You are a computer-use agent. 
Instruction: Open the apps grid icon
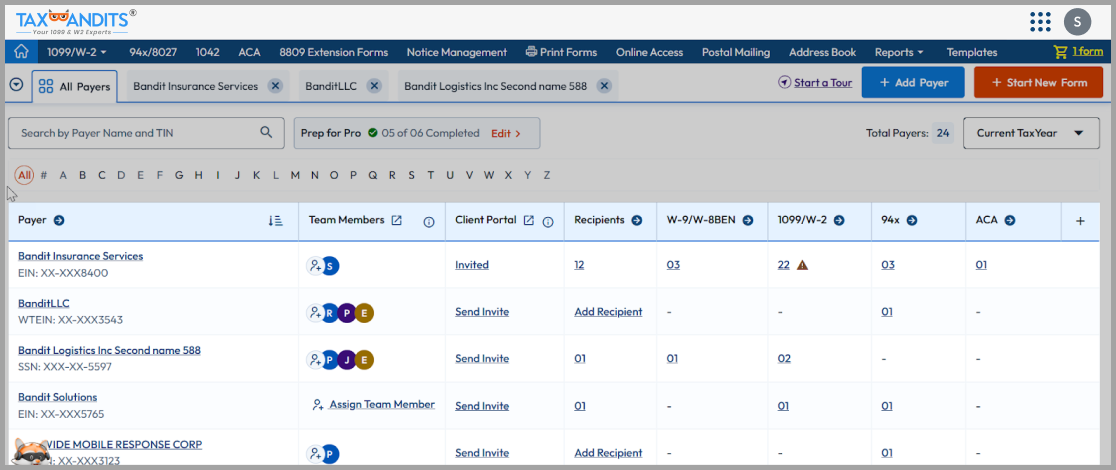[1040, 21]
